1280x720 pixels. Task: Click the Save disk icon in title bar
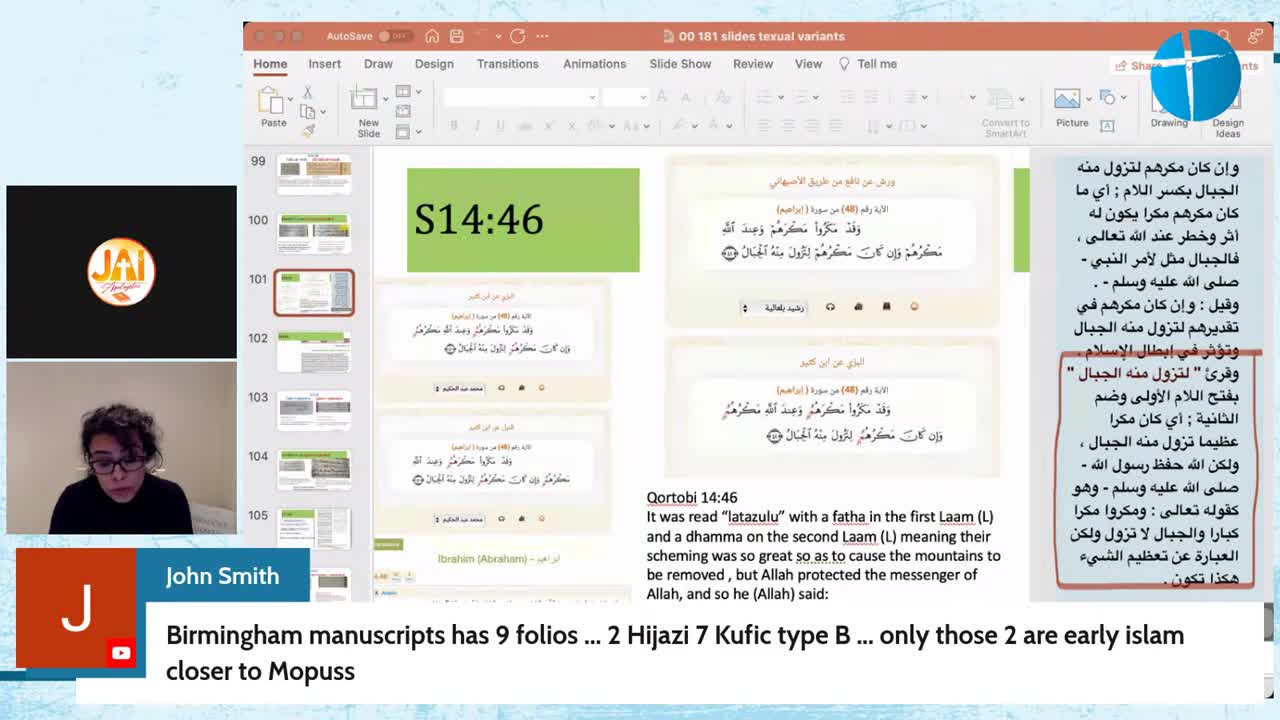456,36
